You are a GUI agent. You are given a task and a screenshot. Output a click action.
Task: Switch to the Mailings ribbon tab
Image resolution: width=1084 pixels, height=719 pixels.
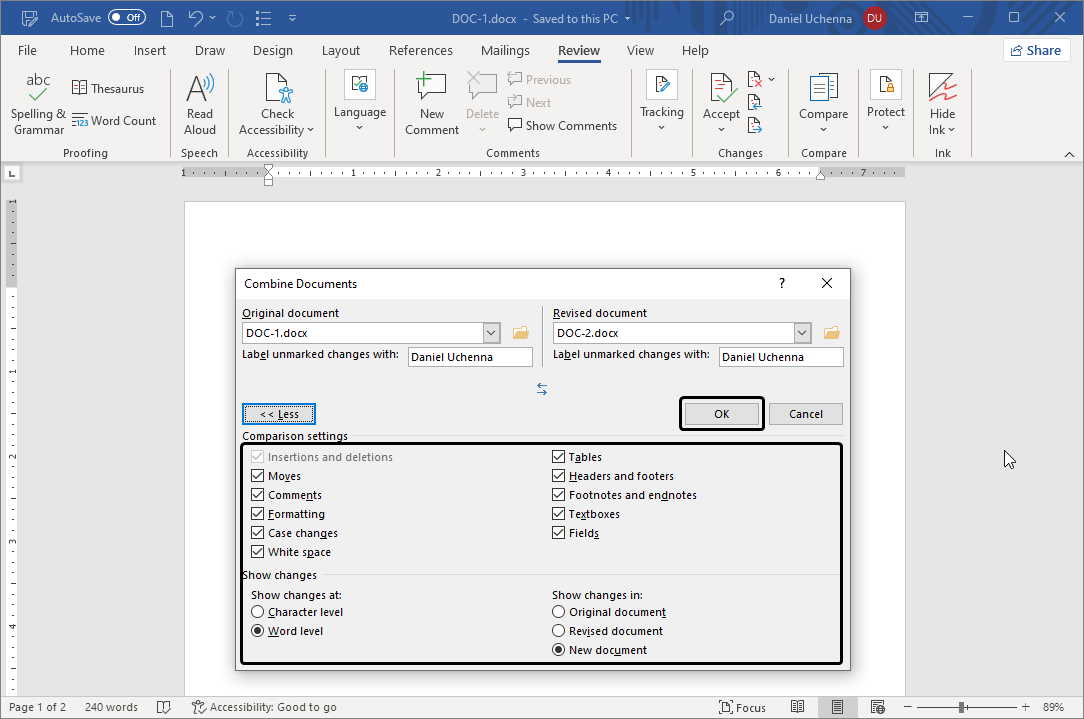505,50
